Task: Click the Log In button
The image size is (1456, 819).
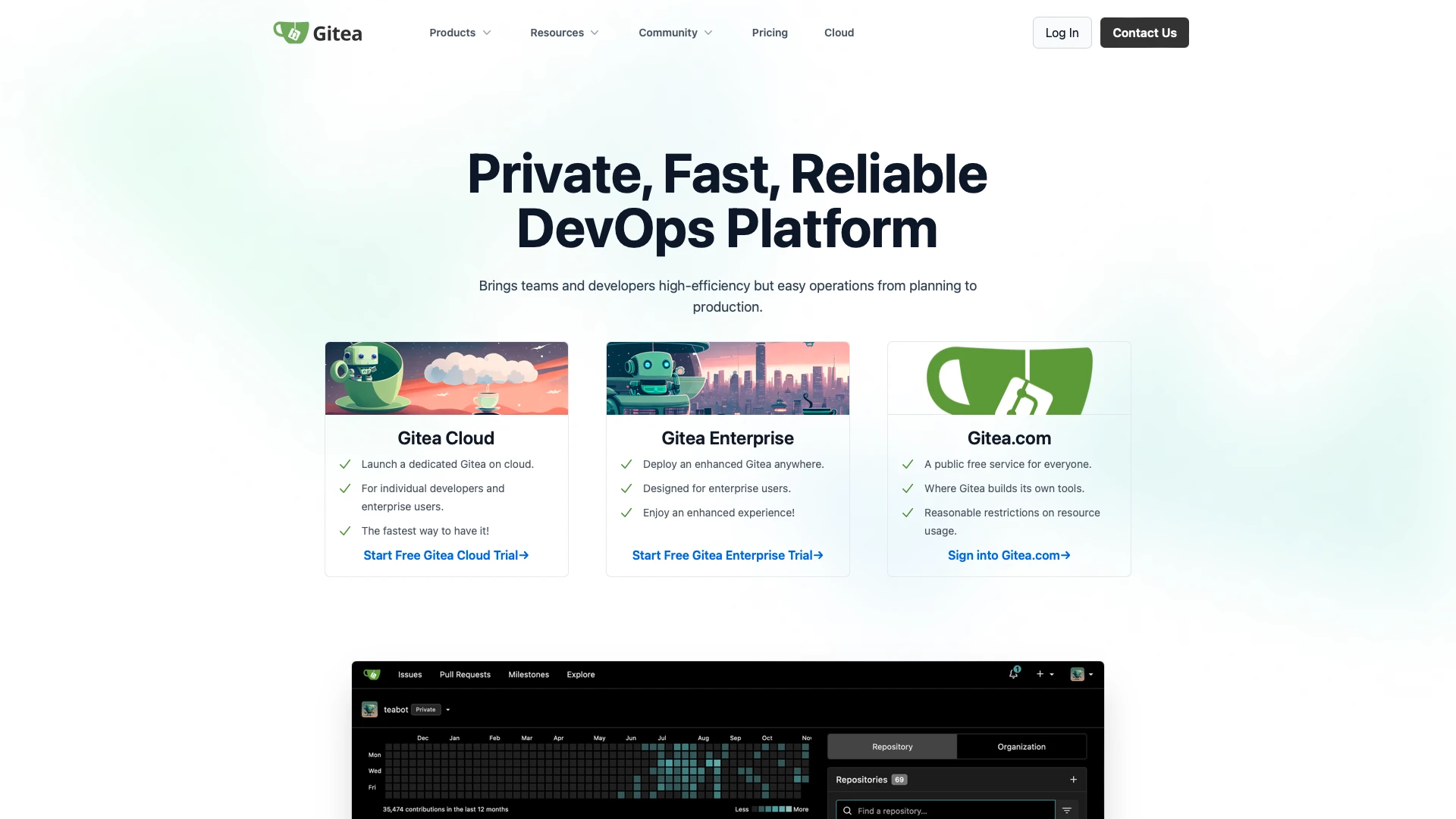Action: coord(1062,33)
